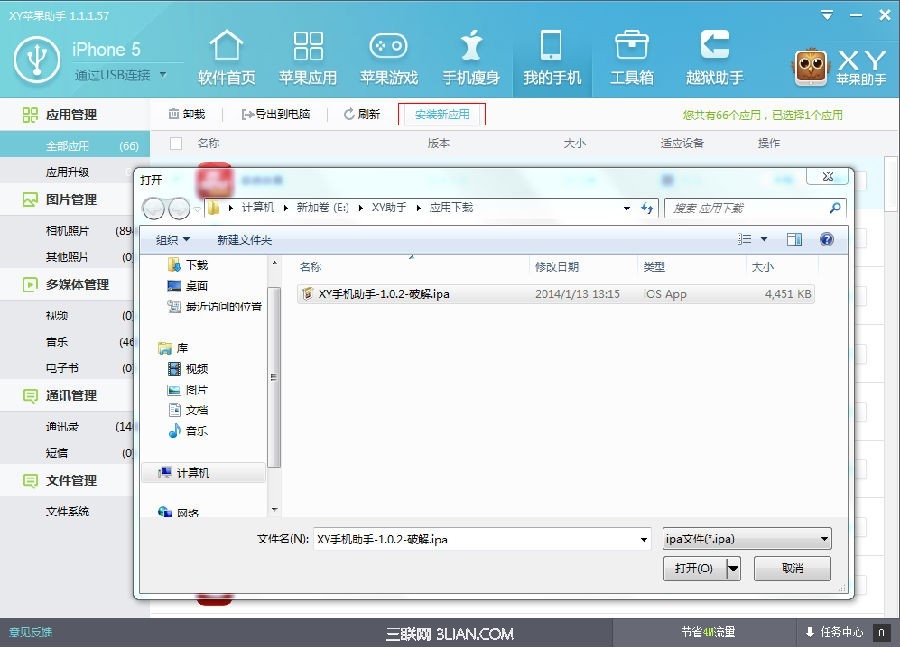The width and height of the screenshot is (900, 647).
Task: Select 文件系统 in the sidebar
Action: (68, 511)
